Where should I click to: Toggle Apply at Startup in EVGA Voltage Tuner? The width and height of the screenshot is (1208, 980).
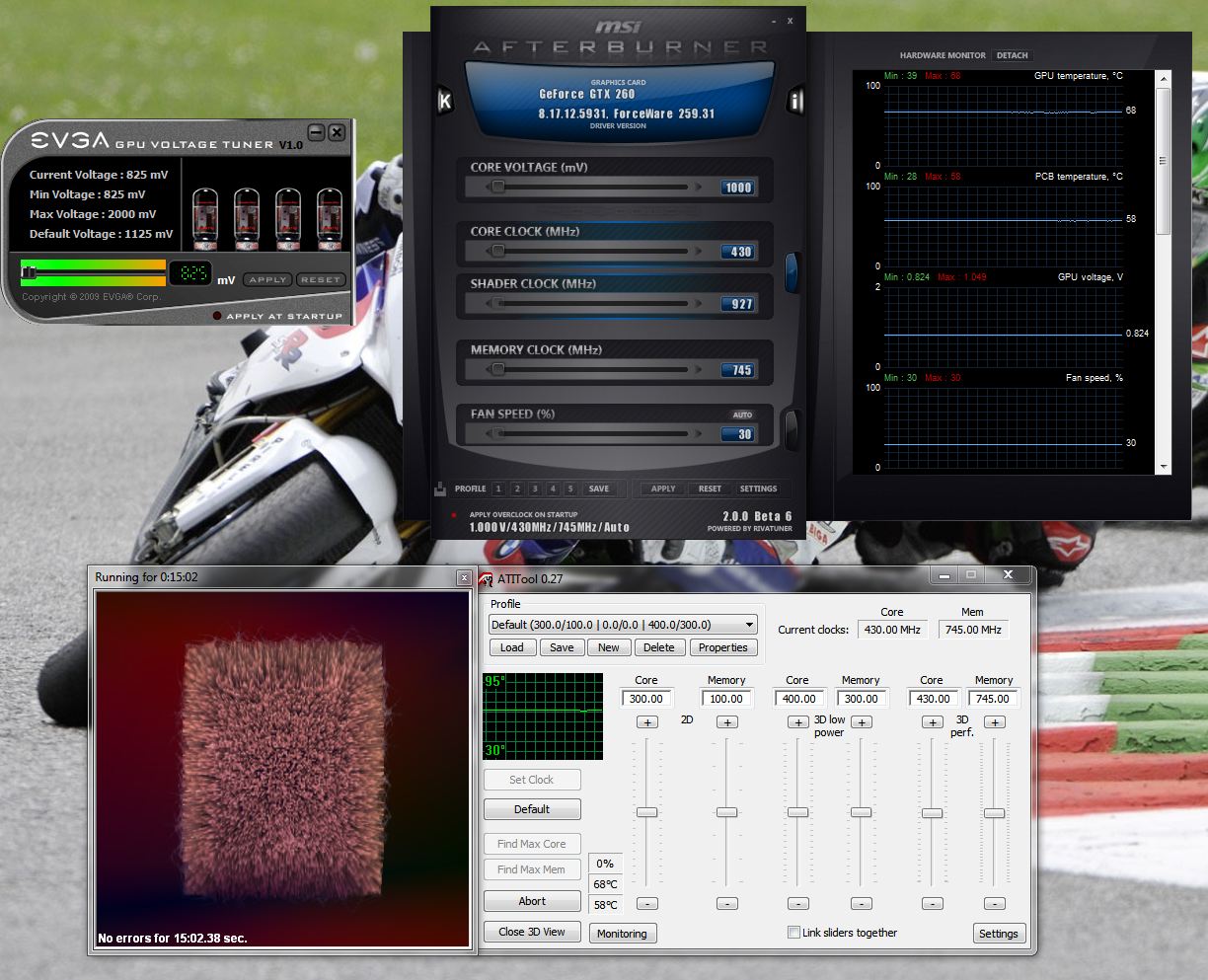point(217,316)
